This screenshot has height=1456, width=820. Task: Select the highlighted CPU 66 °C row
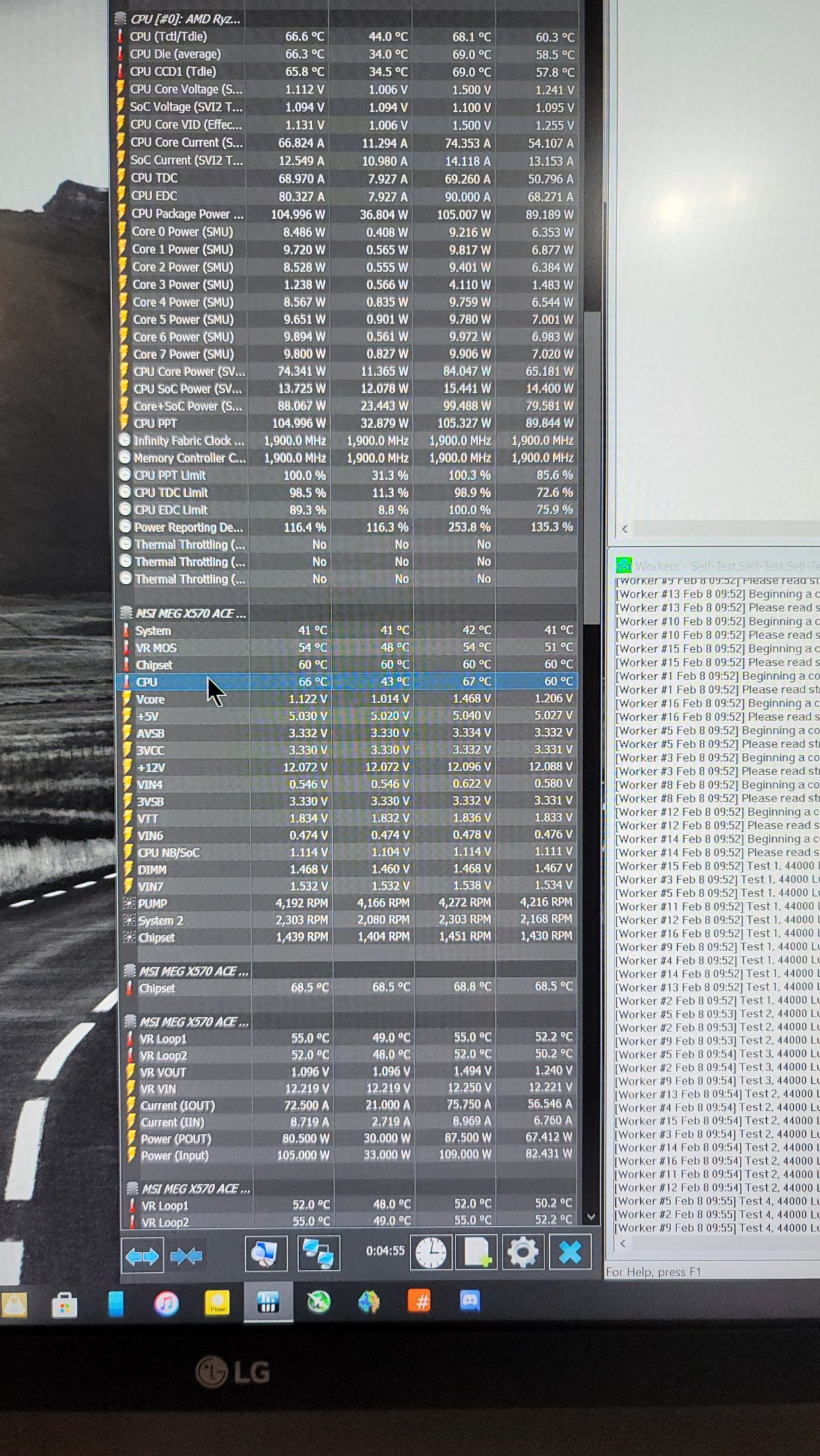[x=347, y=681]
